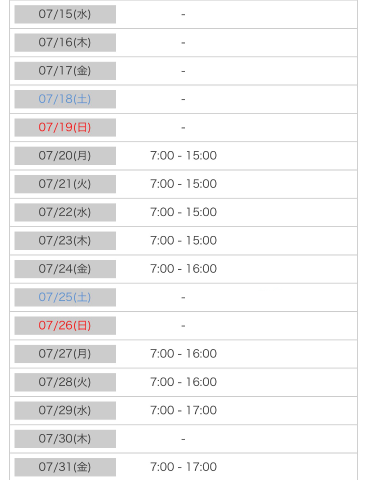Image resolution: width=367 pixels, height=480 pixels.
Task: Click the 07/23(木) date cell
Action: 65,241
